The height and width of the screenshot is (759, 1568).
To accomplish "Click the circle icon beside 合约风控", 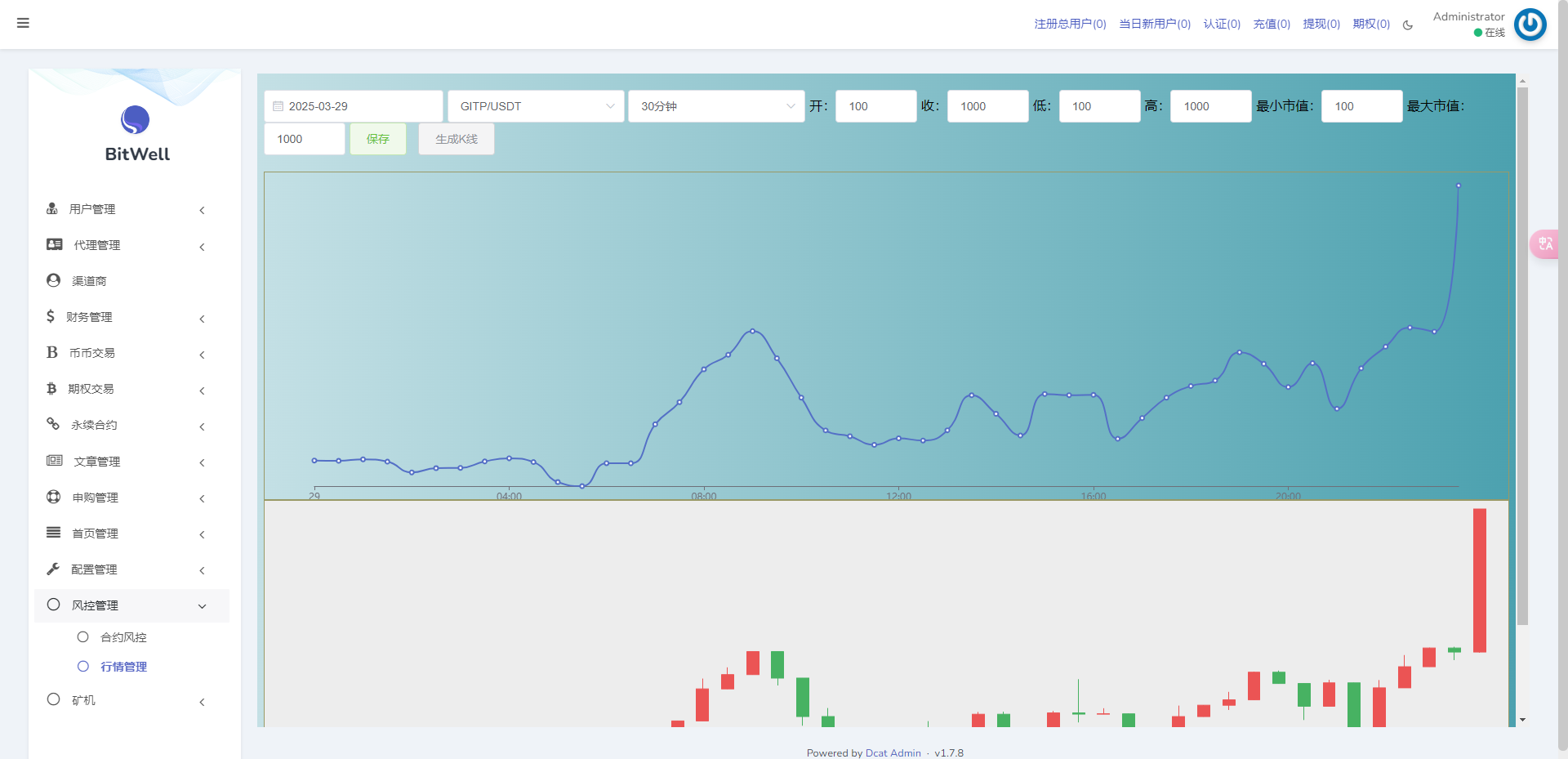I will pos(82,636).
